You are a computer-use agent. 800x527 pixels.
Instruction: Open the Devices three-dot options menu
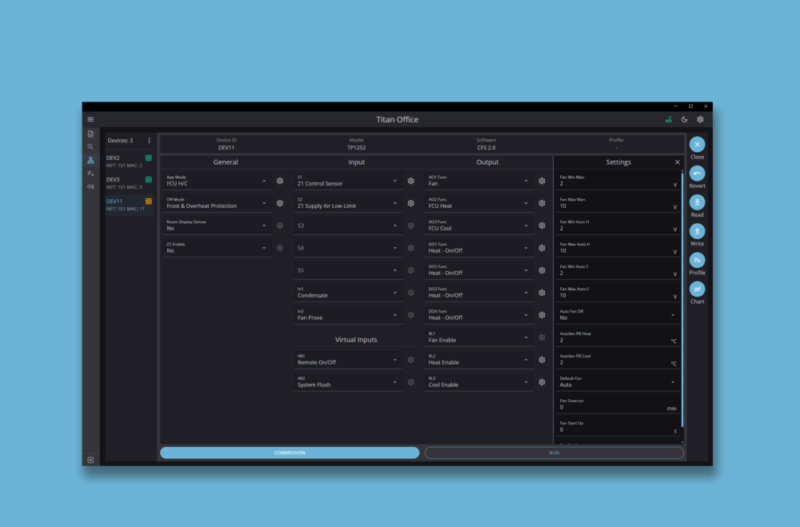[x=149, y=140]
